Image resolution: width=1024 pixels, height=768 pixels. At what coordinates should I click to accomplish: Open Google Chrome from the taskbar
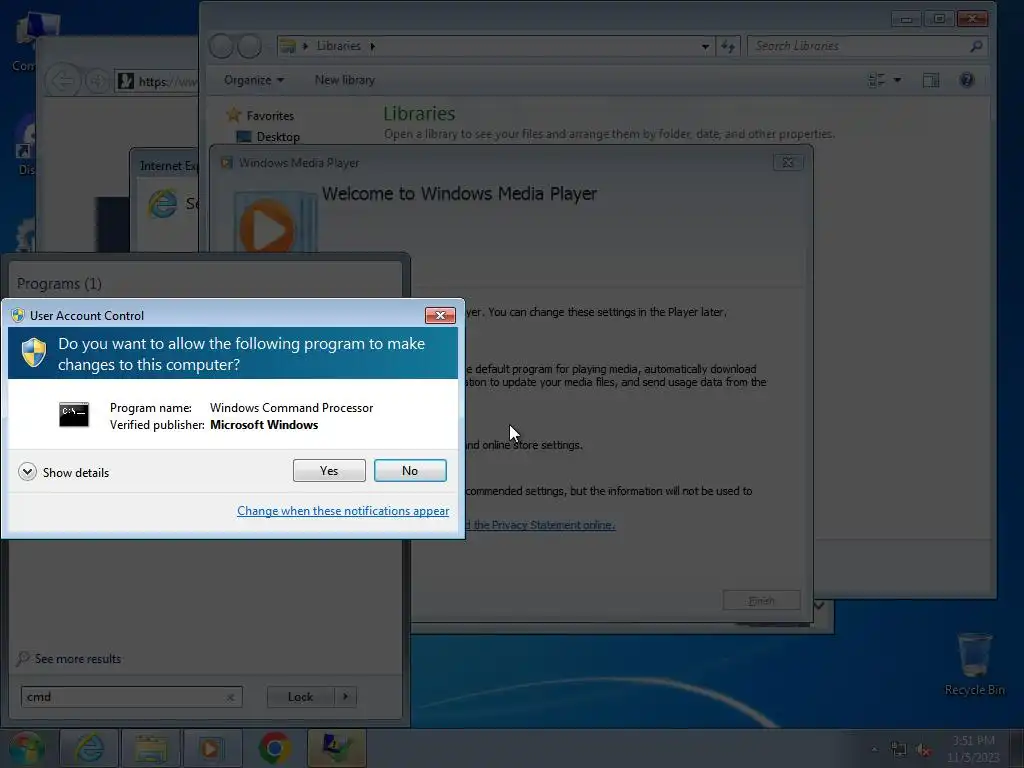[x=274, y=748]
